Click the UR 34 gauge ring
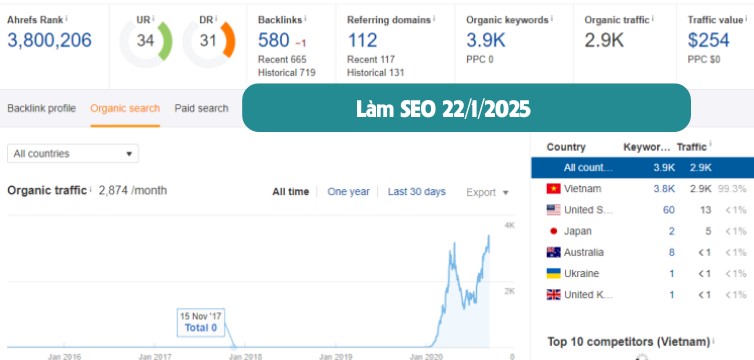Image resolution: width=754 pixels, height=360 pixels. click(146, 41)
